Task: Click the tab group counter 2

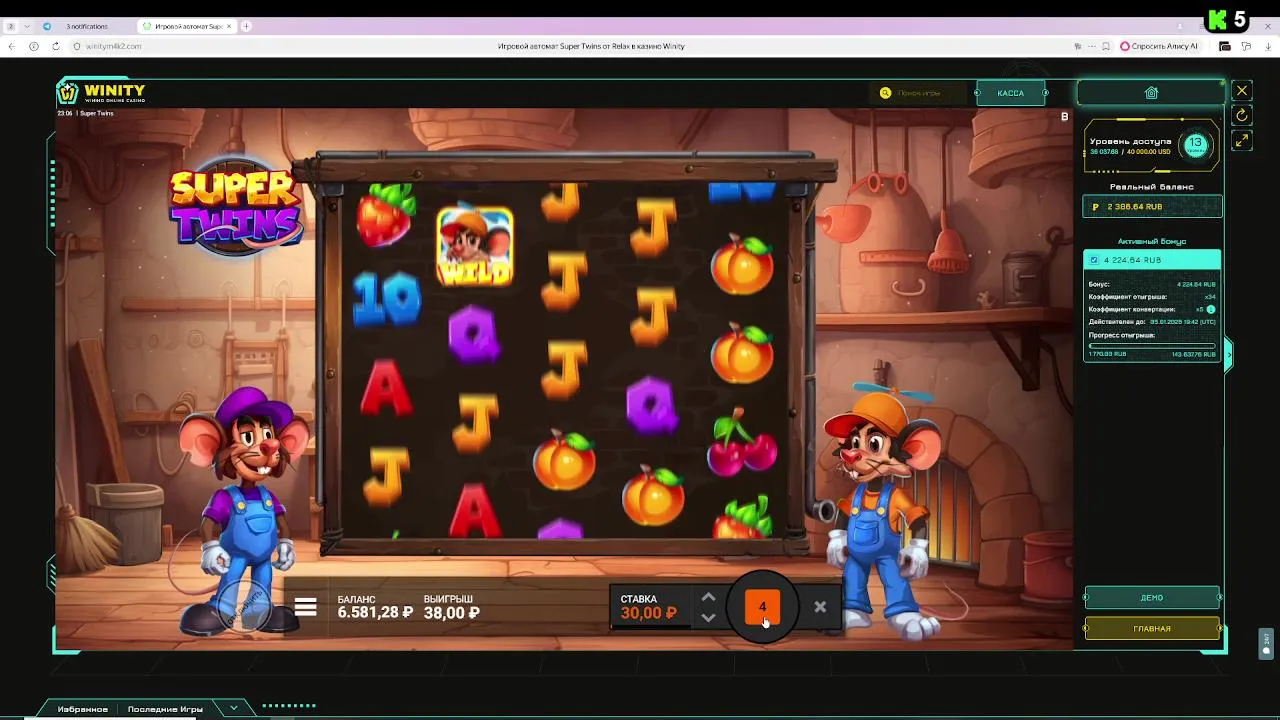Action: (x=11, y=26)
